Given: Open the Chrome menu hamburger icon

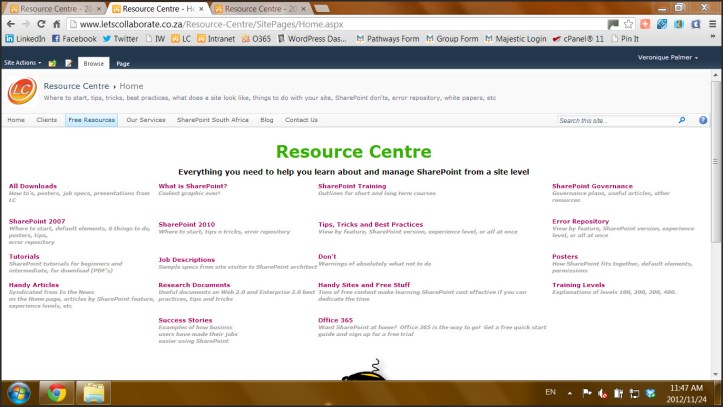Looking at the screenshot, I should (x=711, y=23).
